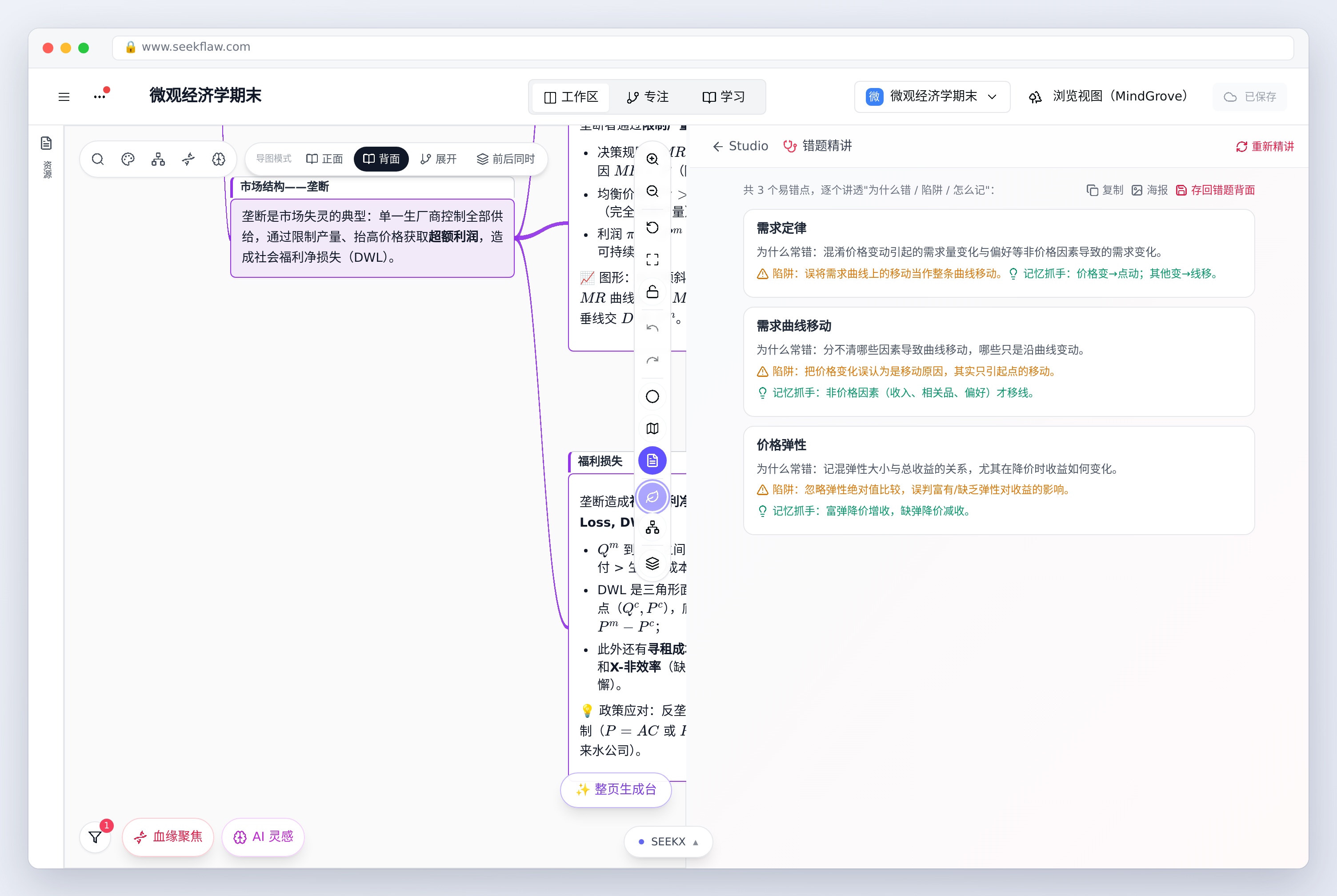Viewport: 1337px width, 896px height.
Task: Toggle the canvas lock icon
Action: pyautogui.click(x=652, y=292)
